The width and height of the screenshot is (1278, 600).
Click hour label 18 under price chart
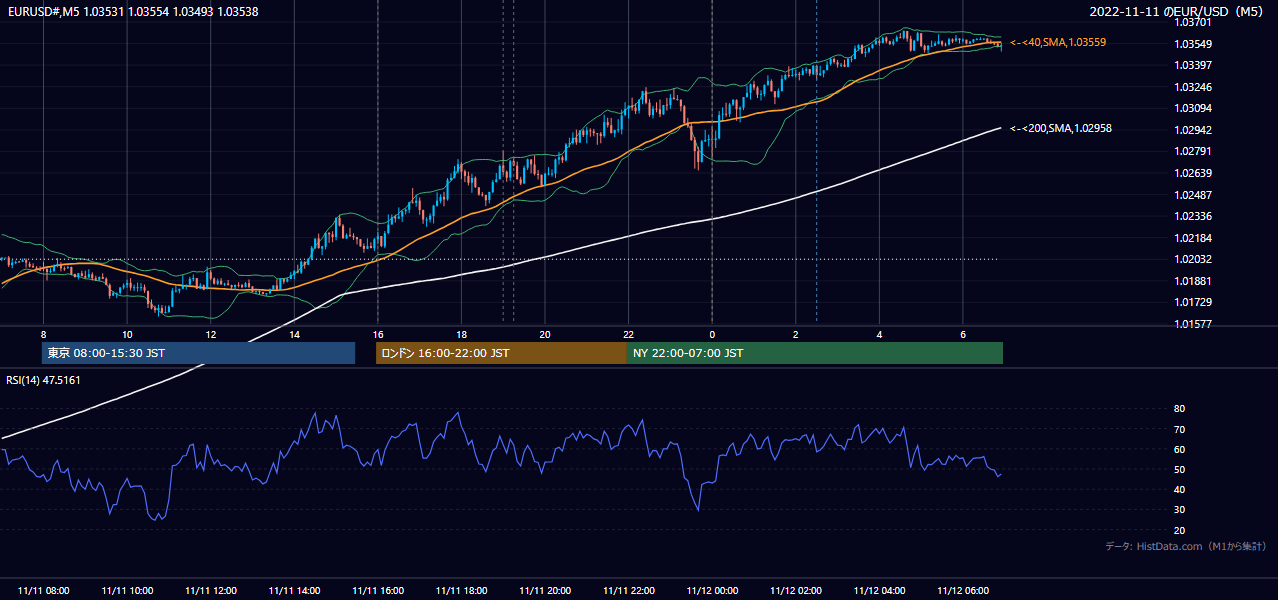(461, 334)
